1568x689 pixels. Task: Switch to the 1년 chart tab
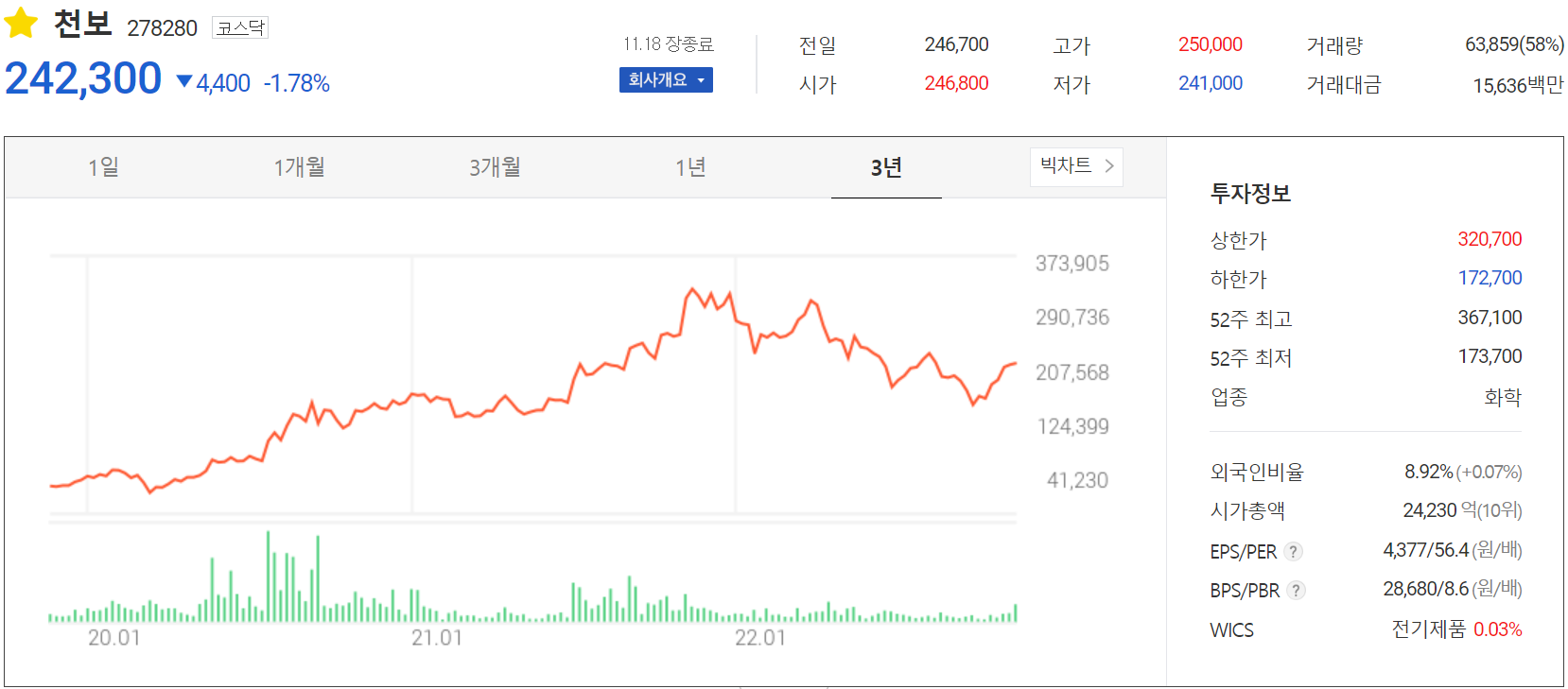coord(690,167)
